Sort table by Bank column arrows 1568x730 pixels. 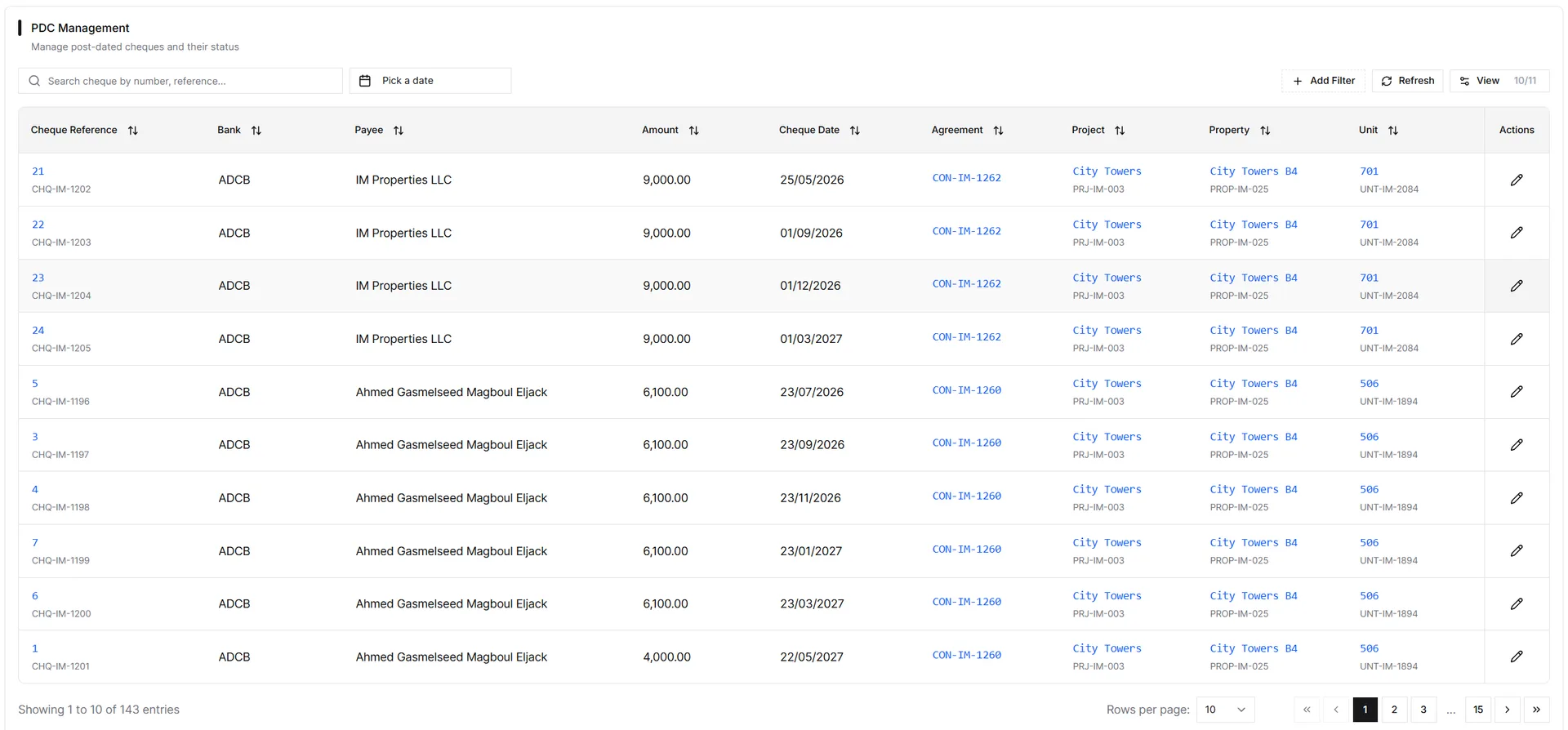click(256, 131)
